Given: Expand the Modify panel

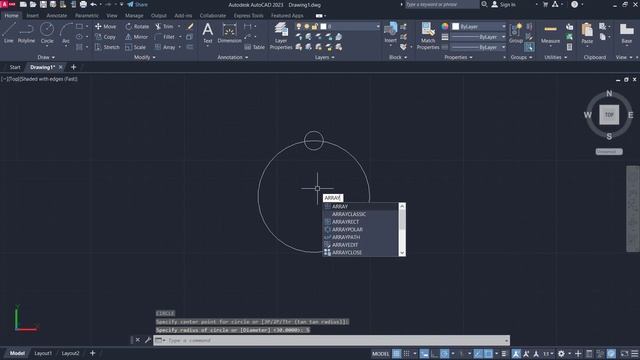Looking at the screenshot, I should (x=145, y=58).
